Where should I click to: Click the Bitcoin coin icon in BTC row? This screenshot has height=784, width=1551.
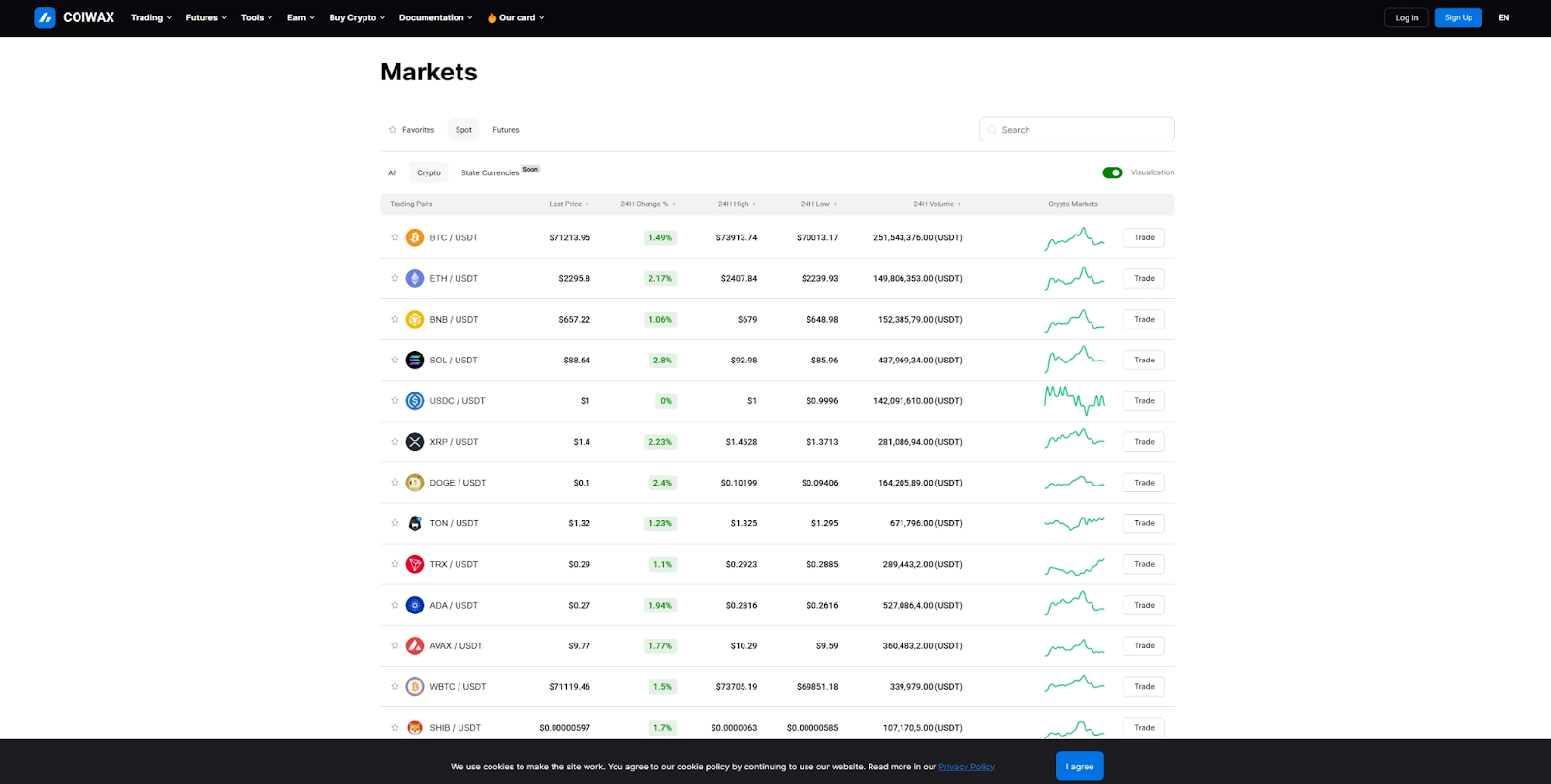415,237
